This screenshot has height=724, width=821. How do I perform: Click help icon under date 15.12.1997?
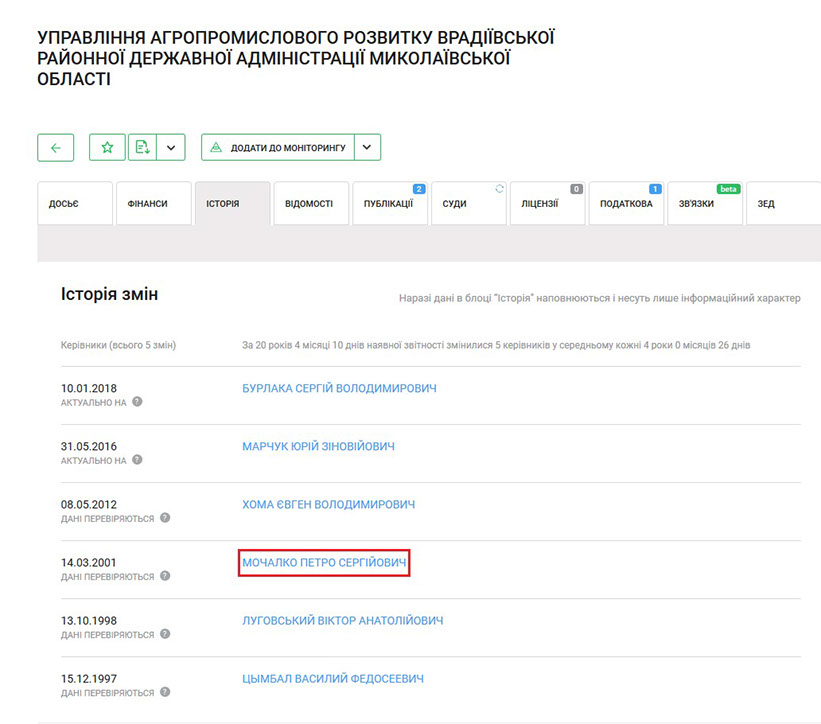165,692
